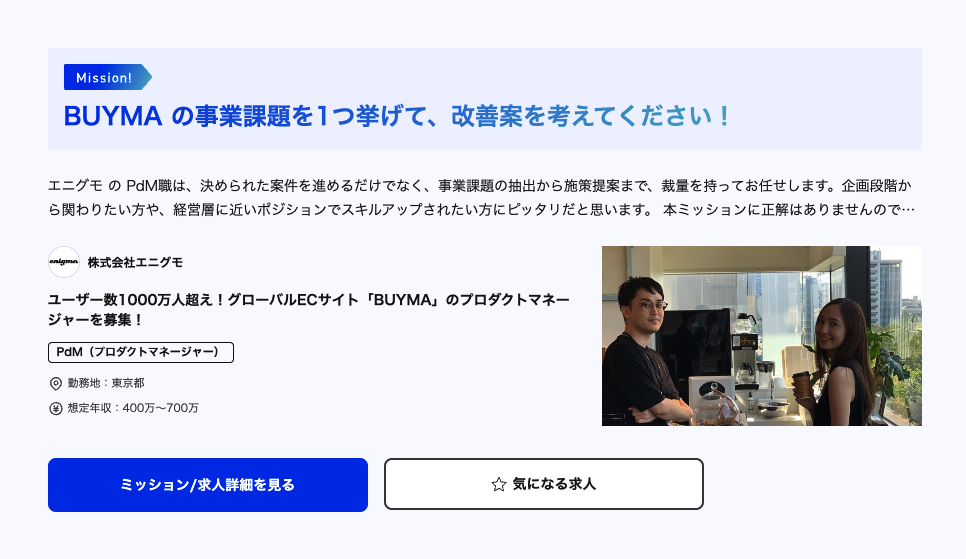Click second description line ending ありませんので…
This screenshot has width=966, height=559.
click(482, 210)
